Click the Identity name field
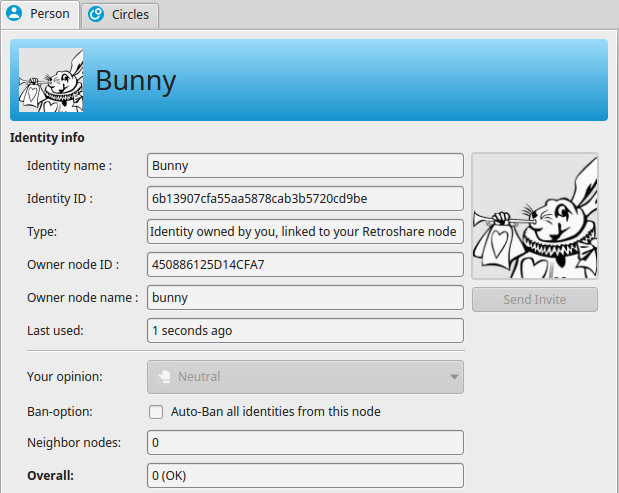 (305, 165)
